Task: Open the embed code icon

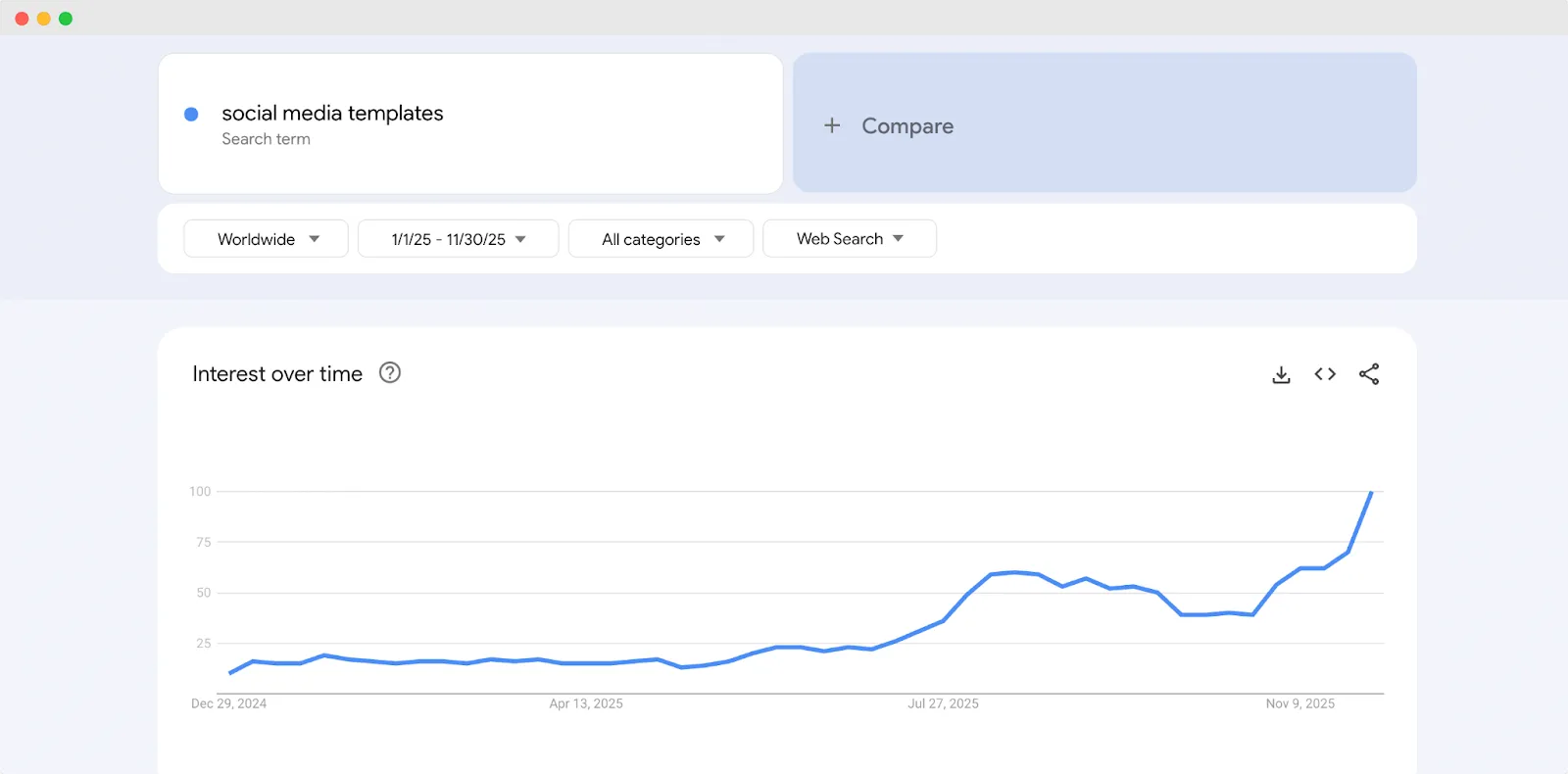Action: tap(1325, 373)
